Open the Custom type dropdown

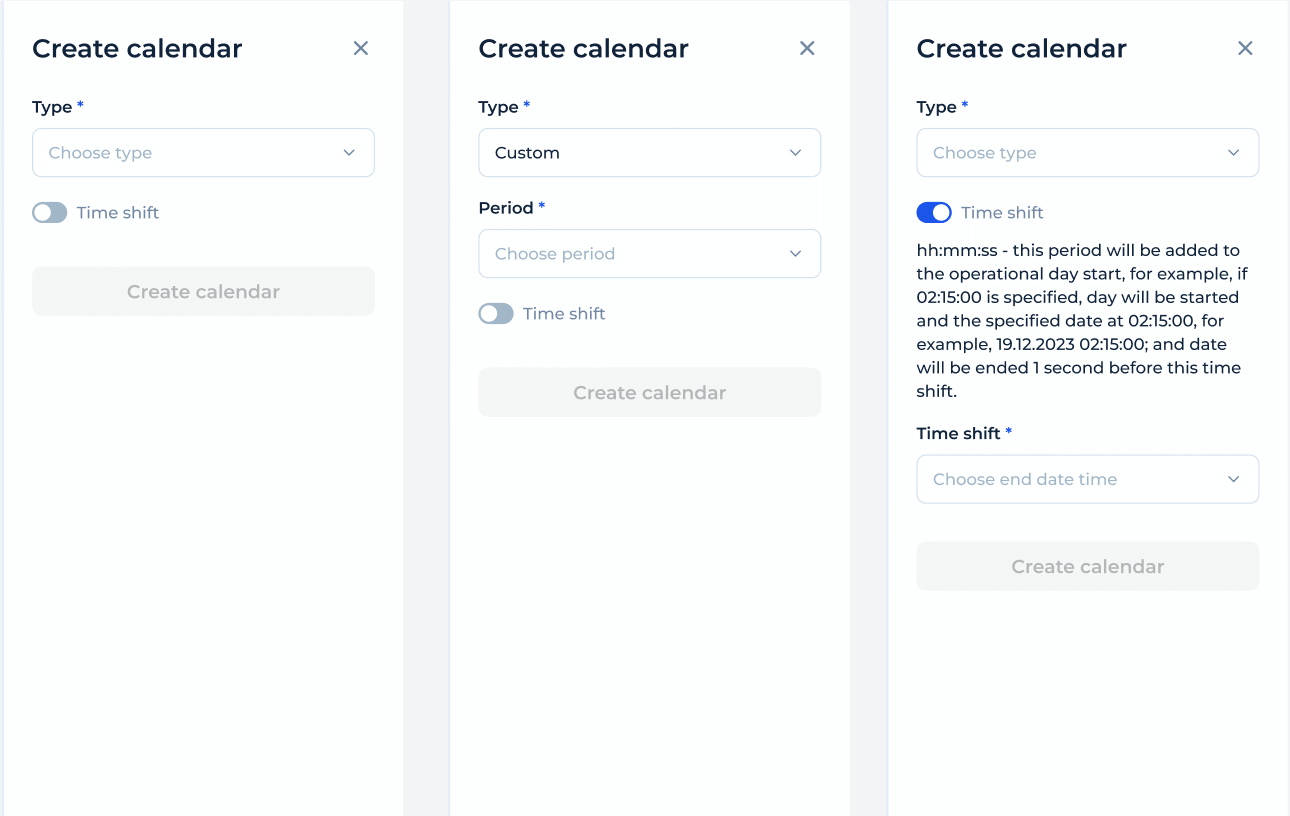click(x=649, y=152)
